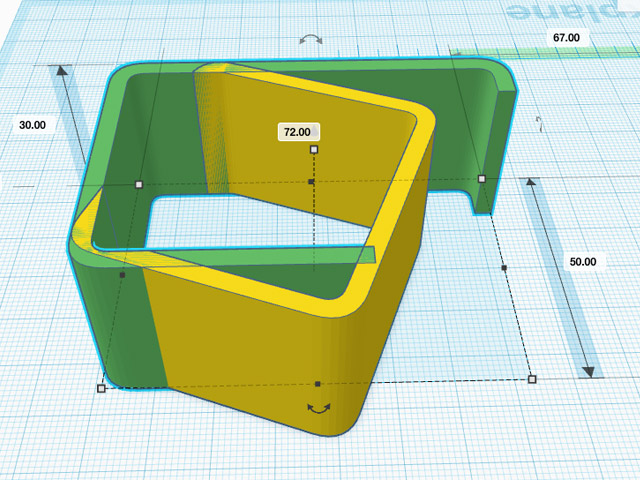Select the top-right corner resize handle
Image resolution: width=640 pixels, height=480 pixels.
(x=481, y=179)
